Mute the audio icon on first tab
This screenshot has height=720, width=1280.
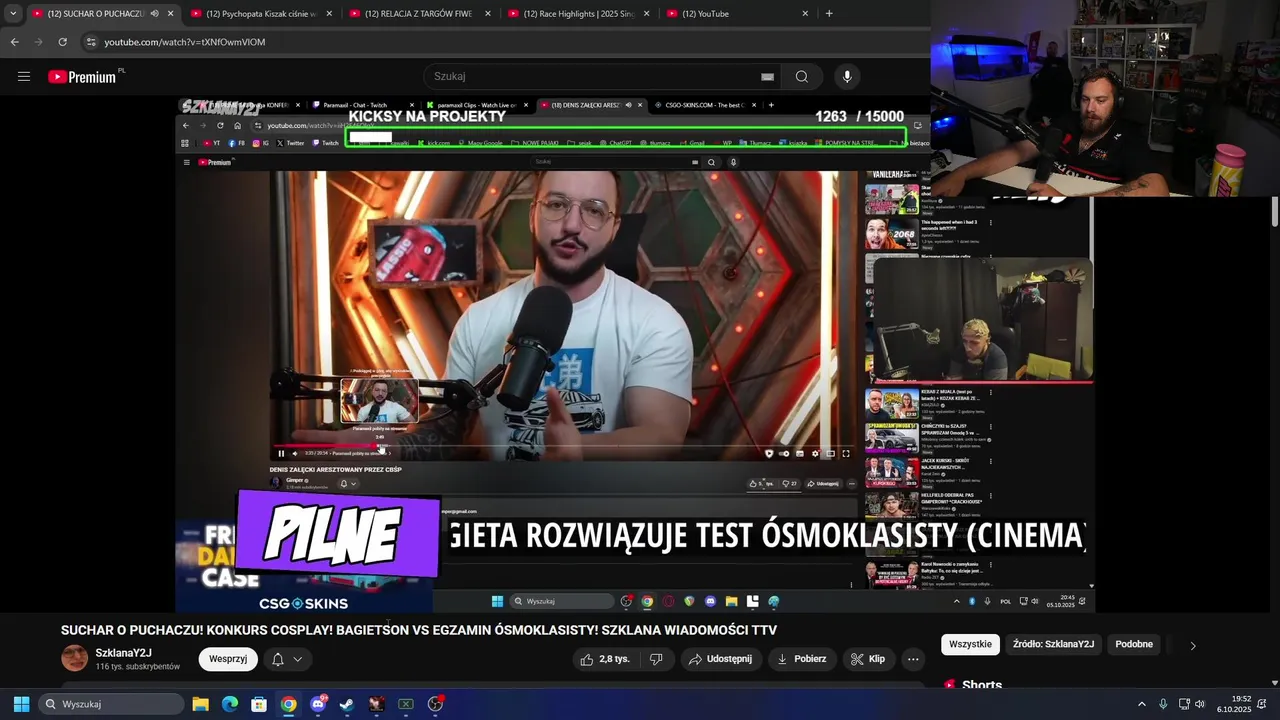pos(154,14)
